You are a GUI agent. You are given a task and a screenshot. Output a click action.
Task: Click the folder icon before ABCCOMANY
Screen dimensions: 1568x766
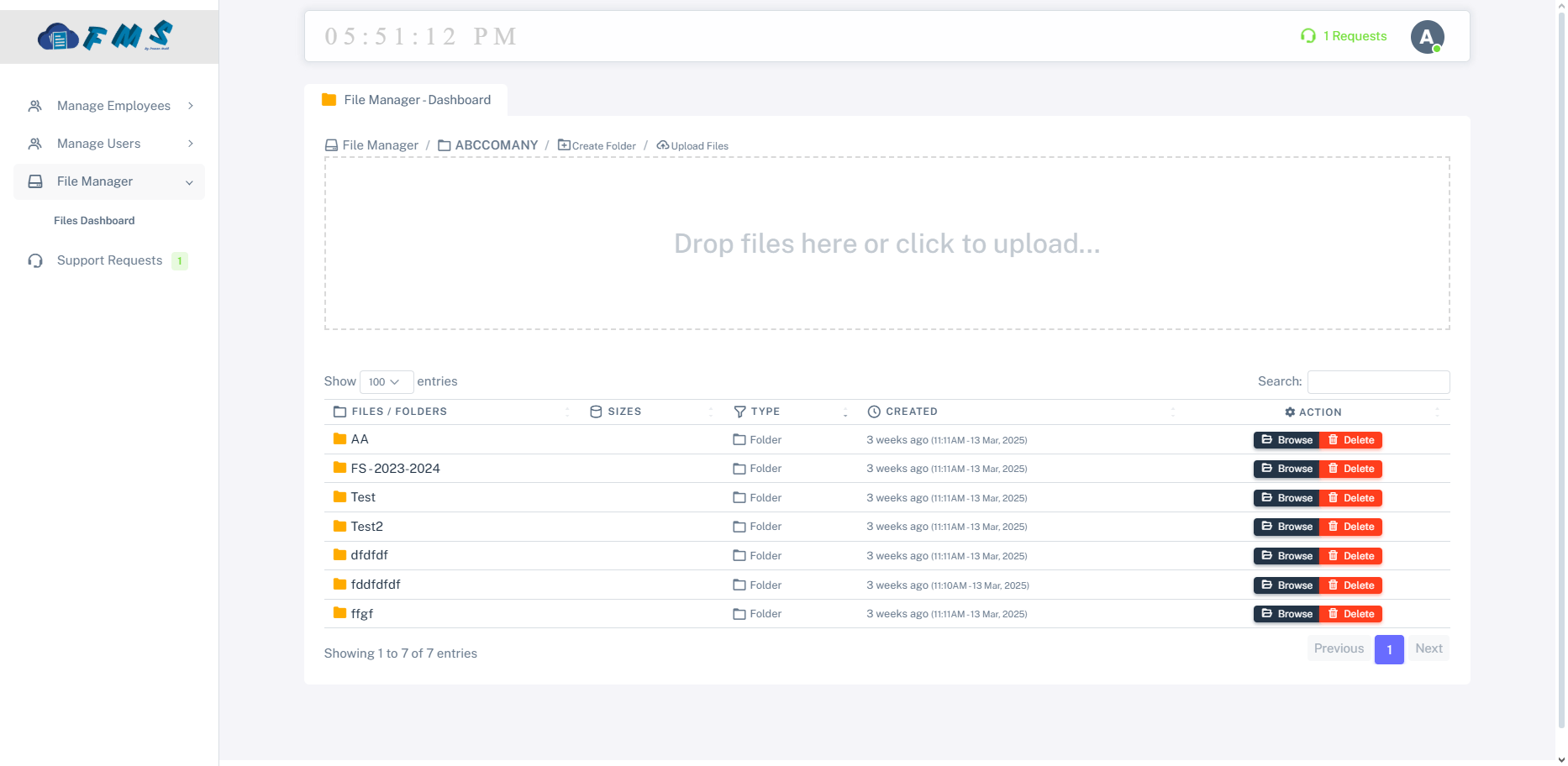[445, 145]
